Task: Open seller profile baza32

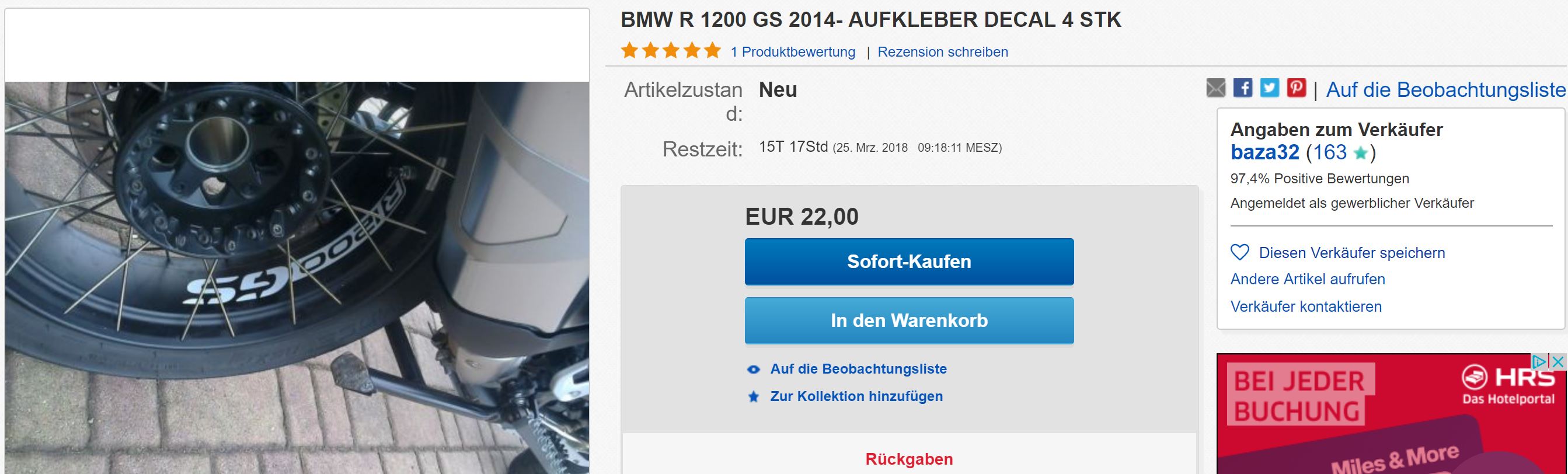Action: tap(1264, 152)
